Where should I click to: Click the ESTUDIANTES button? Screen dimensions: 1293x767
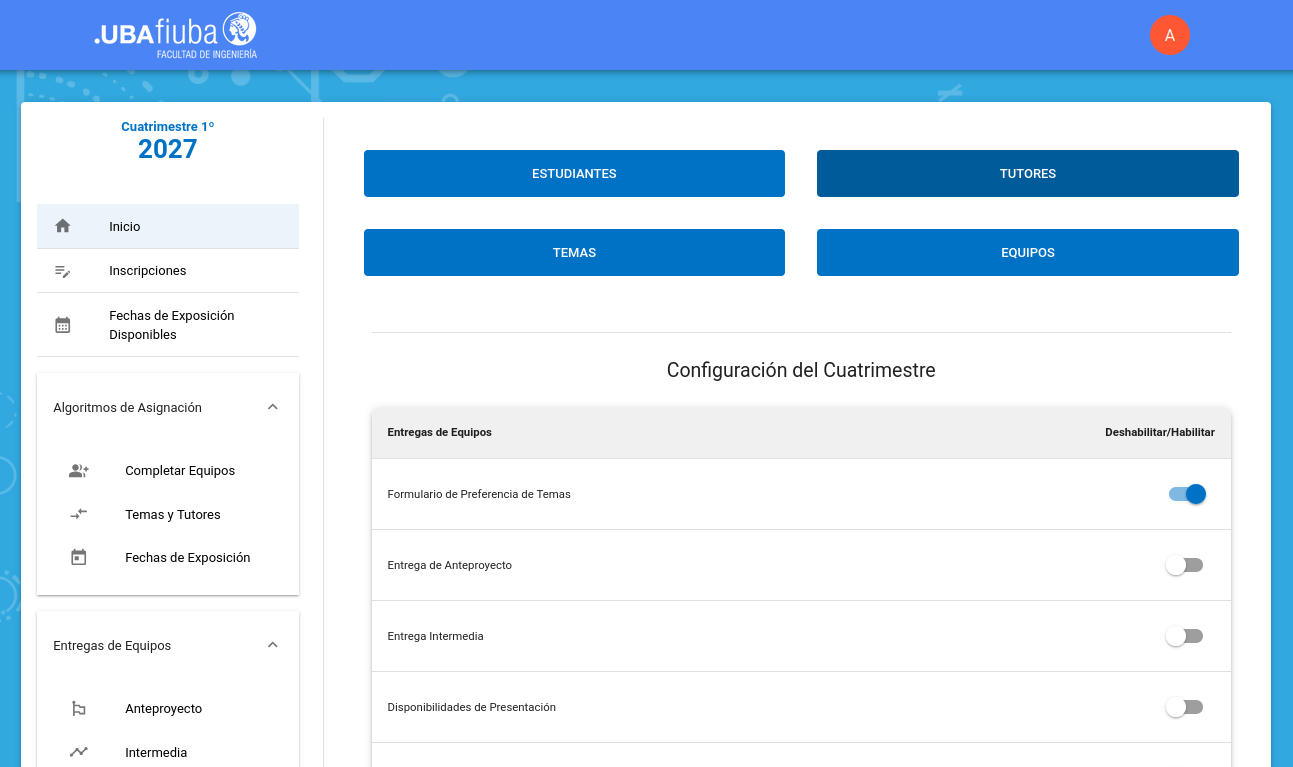574,174
